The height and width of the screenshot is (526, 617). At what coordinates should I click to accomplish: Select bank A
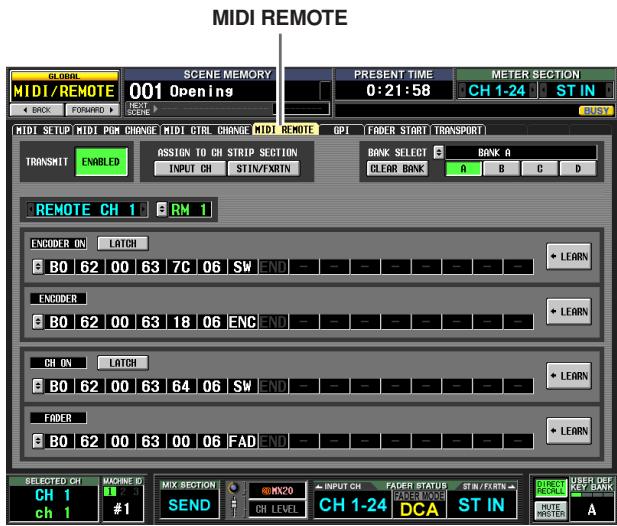(463, 169)
